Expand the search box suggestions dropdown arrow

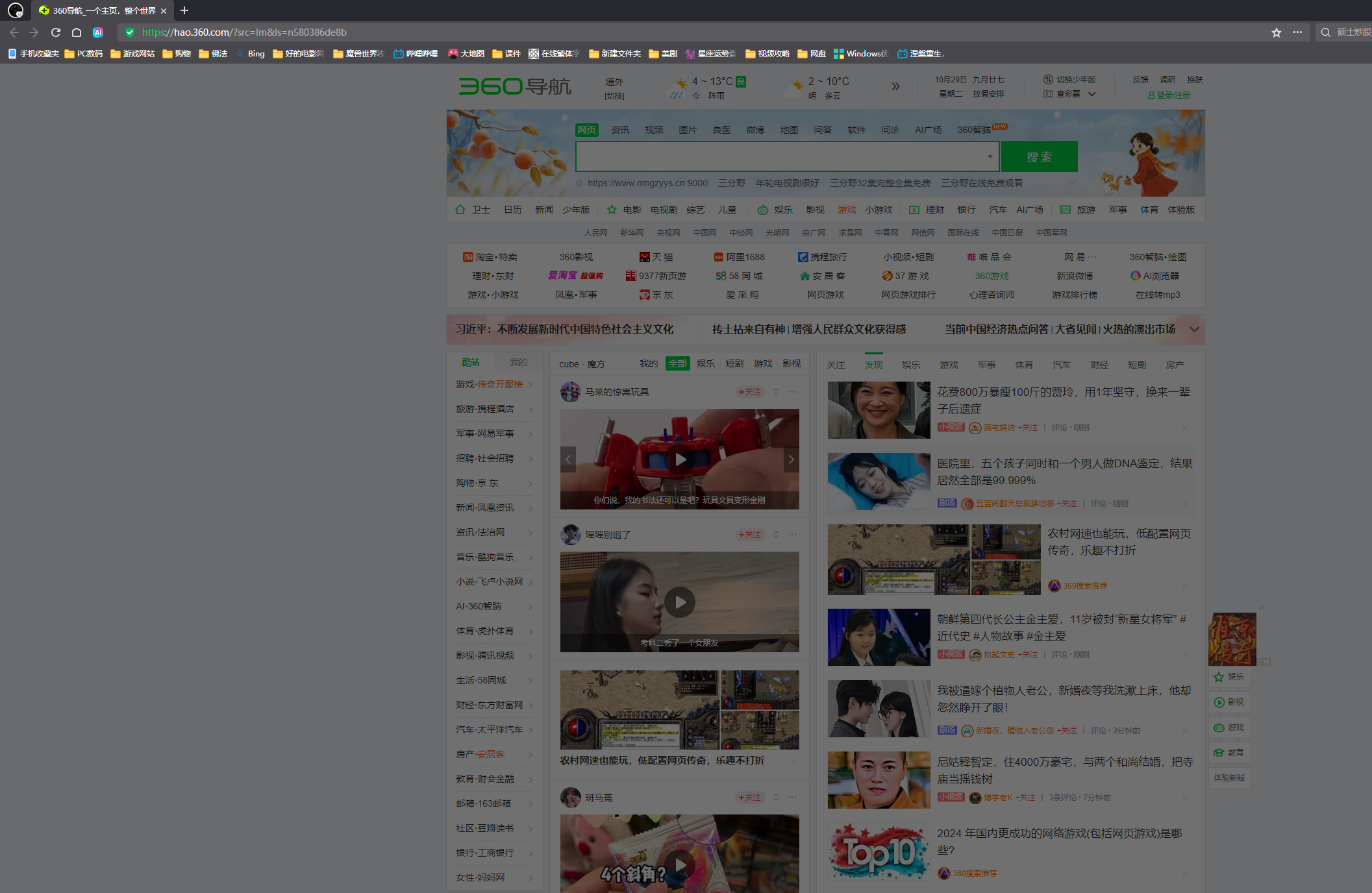pos(990,156)
